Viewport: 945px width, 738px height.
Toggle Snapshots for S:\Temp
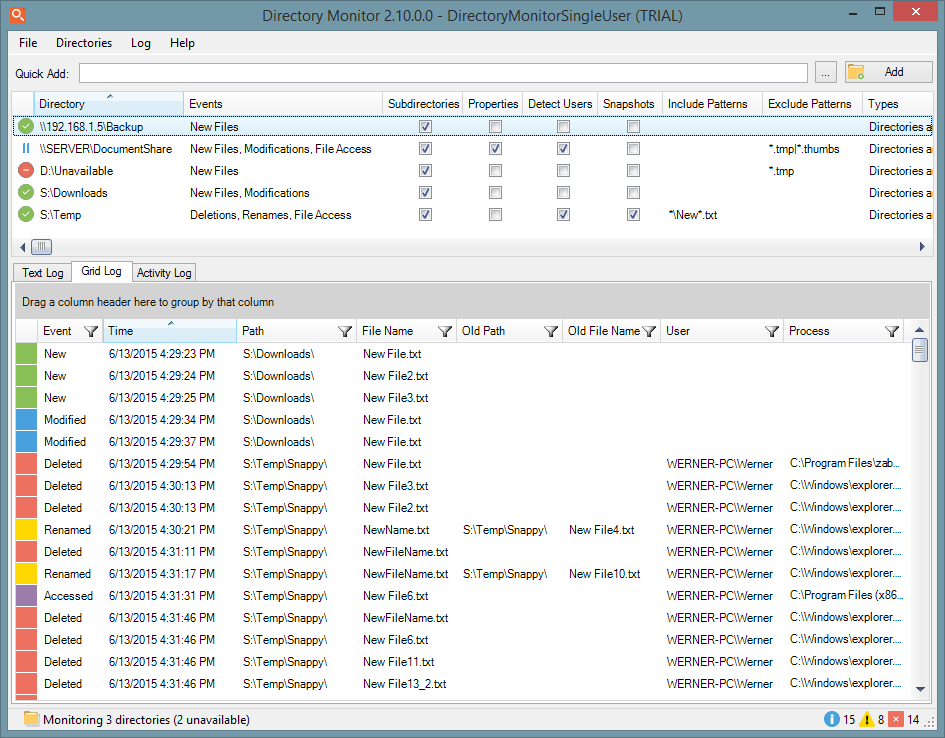pyautogui.click(x=633, y=214)
